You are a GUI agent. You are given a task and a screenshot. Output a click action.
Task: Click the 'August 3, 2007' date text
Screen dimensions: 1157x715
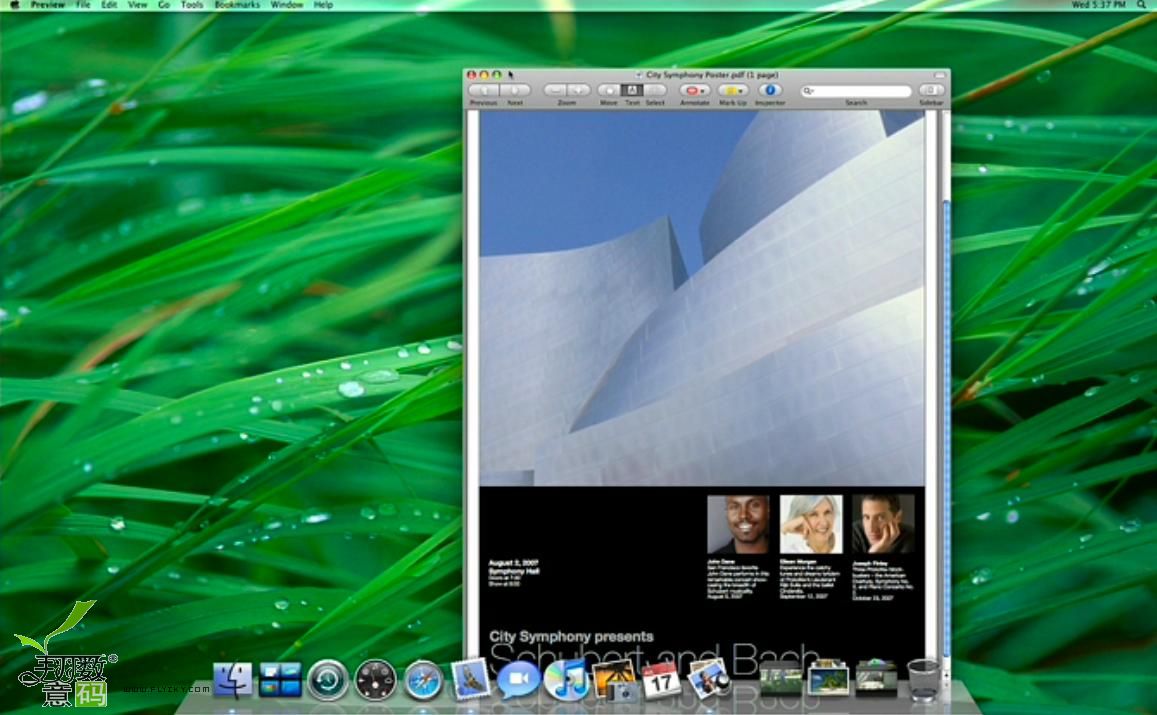[x=513, y=563]
